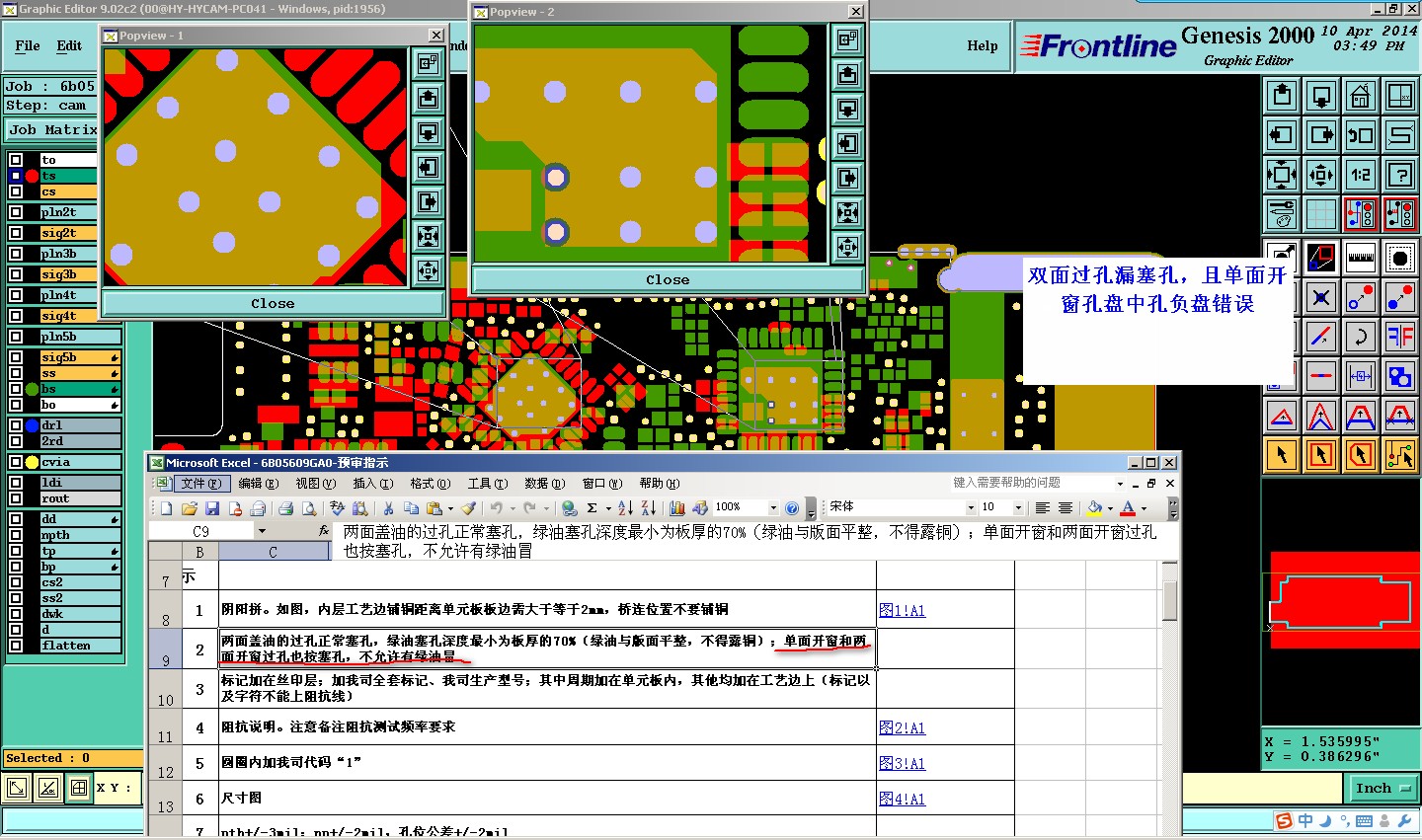Image resolution: width=1422 pixels, height=840 pixels.
Task: Toggle checkbox for layer flatten
Action: coord(16,646)
